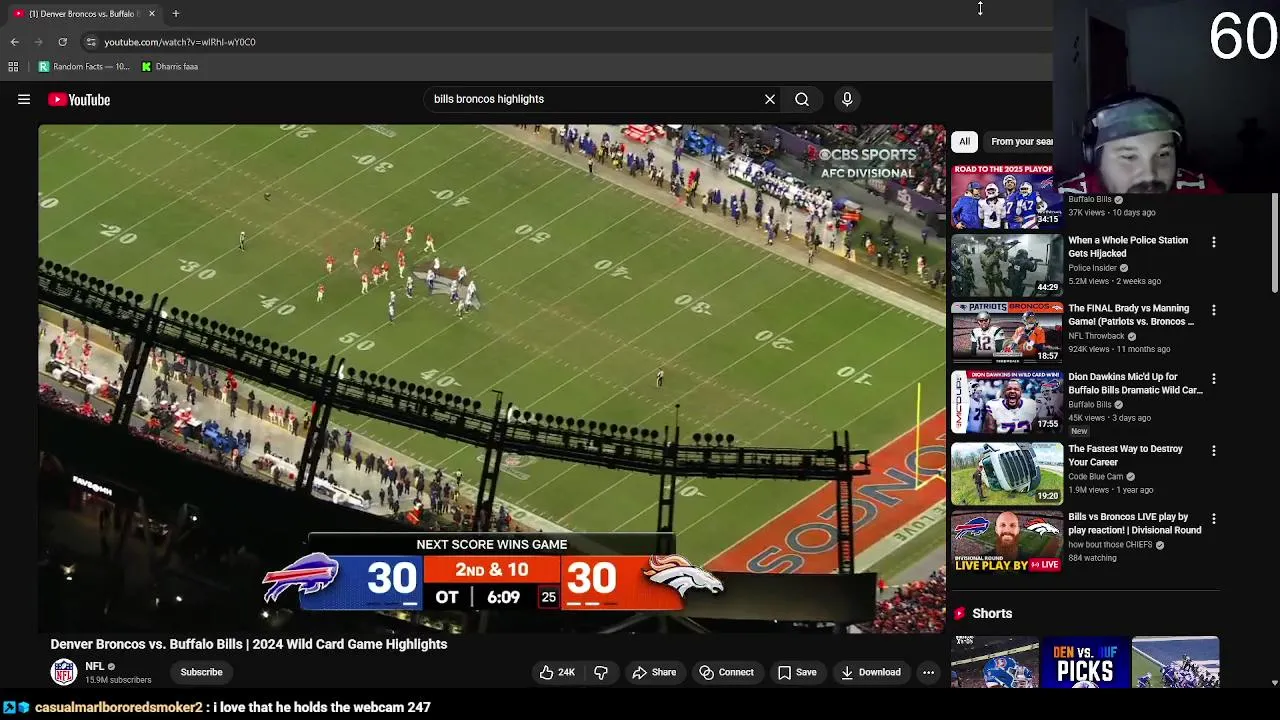The height and width of the screenshot is (720, 1280).
Task: Subscribe to the NFL channel
Action: [201, 672]
